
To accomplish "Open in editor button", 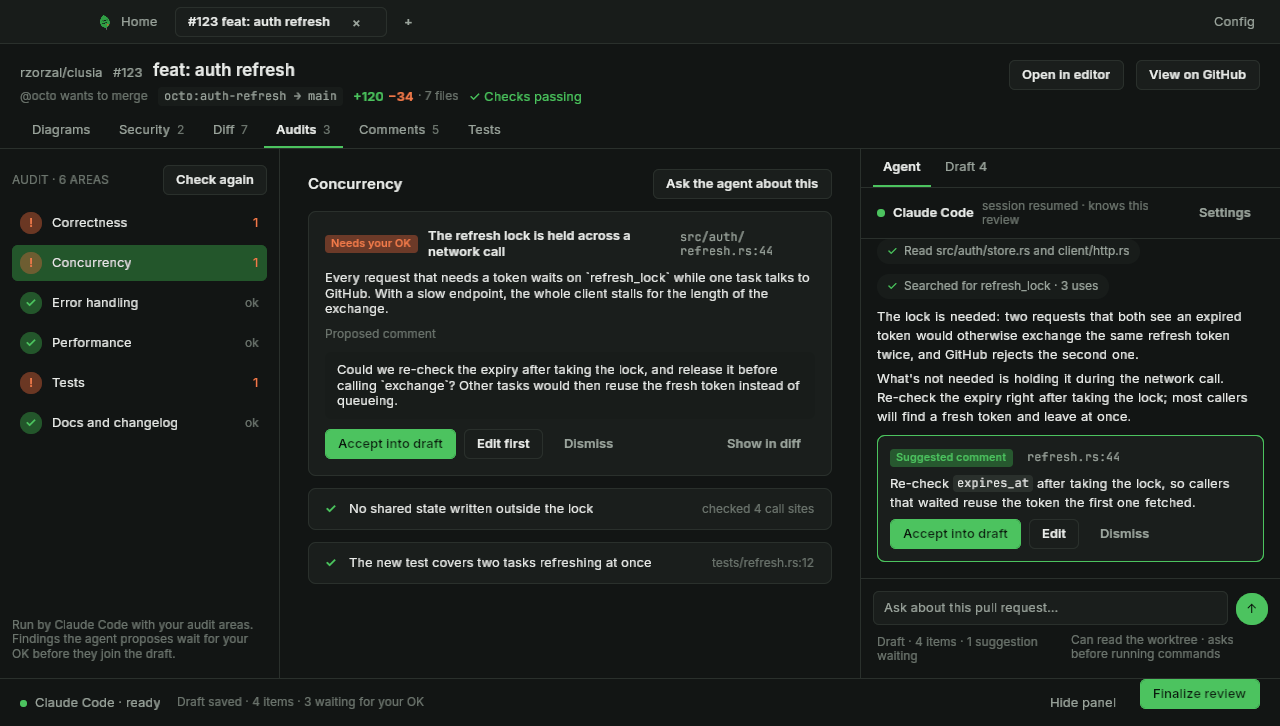I will (x=1066, y=75).
